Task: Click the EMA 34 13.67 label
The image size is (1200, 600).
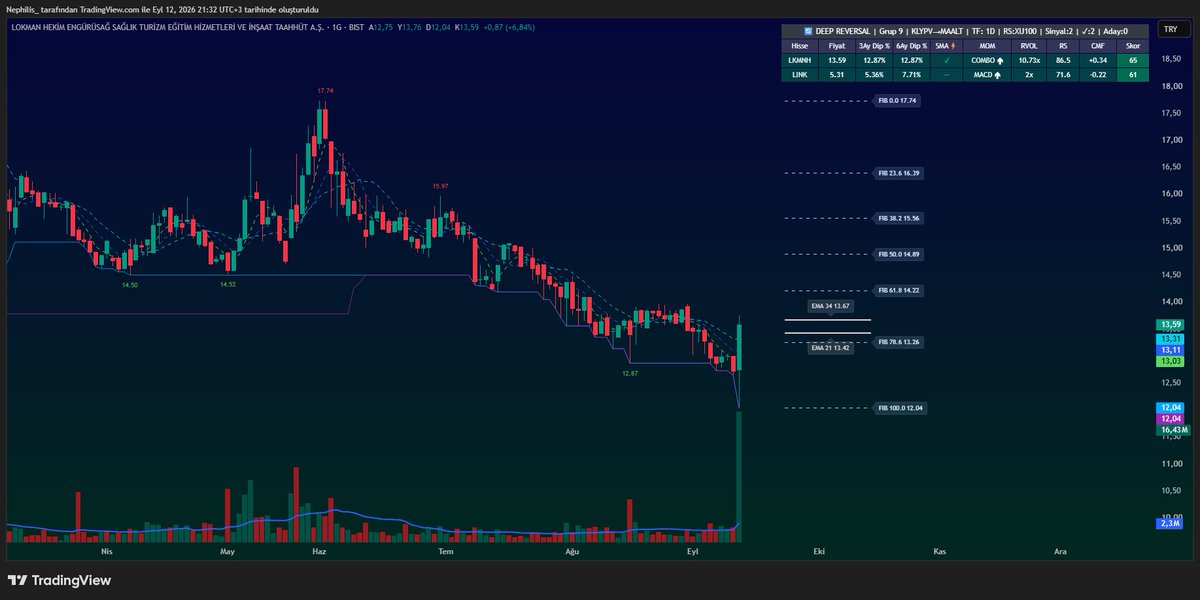Action: tap(830, 305)
